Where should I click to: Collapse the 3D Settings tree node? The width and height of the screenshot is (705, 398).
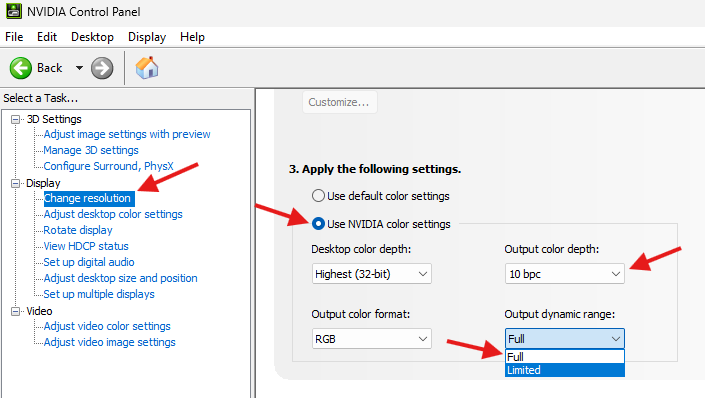coord(15,119)
